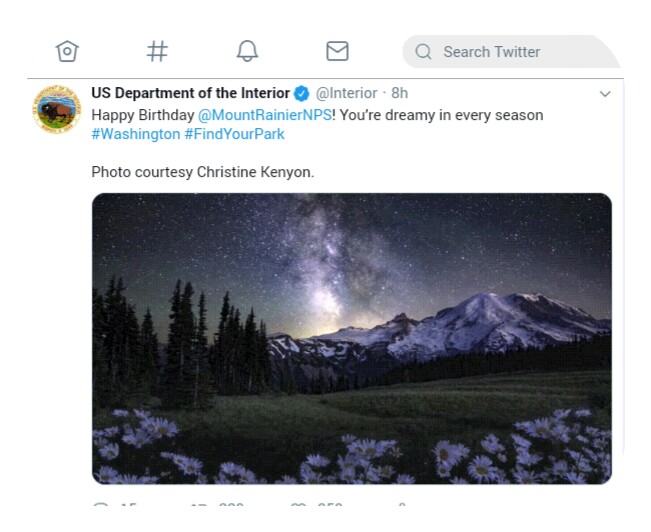This screenshot has width=651, height=532.
Task: Open the #FindYourPark hashtag
Action: [234, 134]
